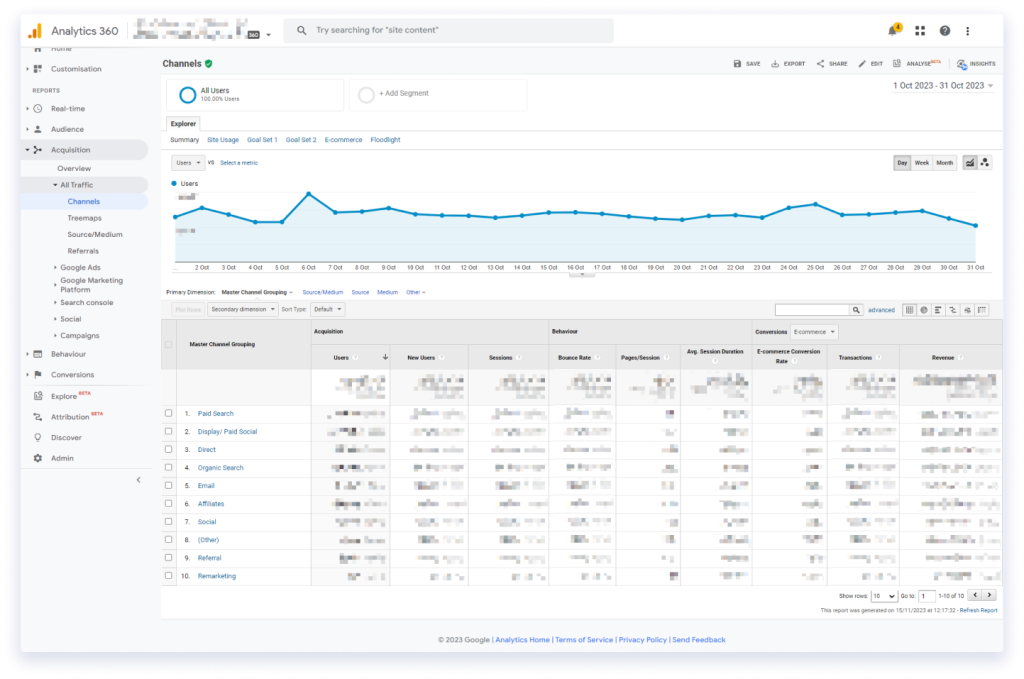Click the notifications bell icon
This screenshot has height=679, width=1024.
(x=892, y=30)
